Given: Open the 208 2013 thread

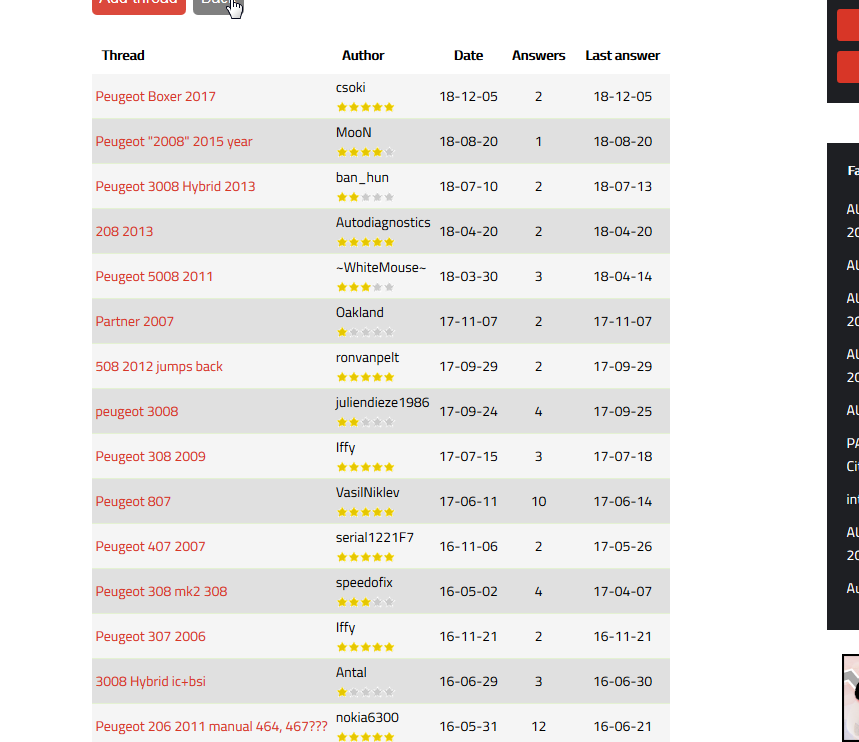Looking at the screenshot, I should (124, 231).
